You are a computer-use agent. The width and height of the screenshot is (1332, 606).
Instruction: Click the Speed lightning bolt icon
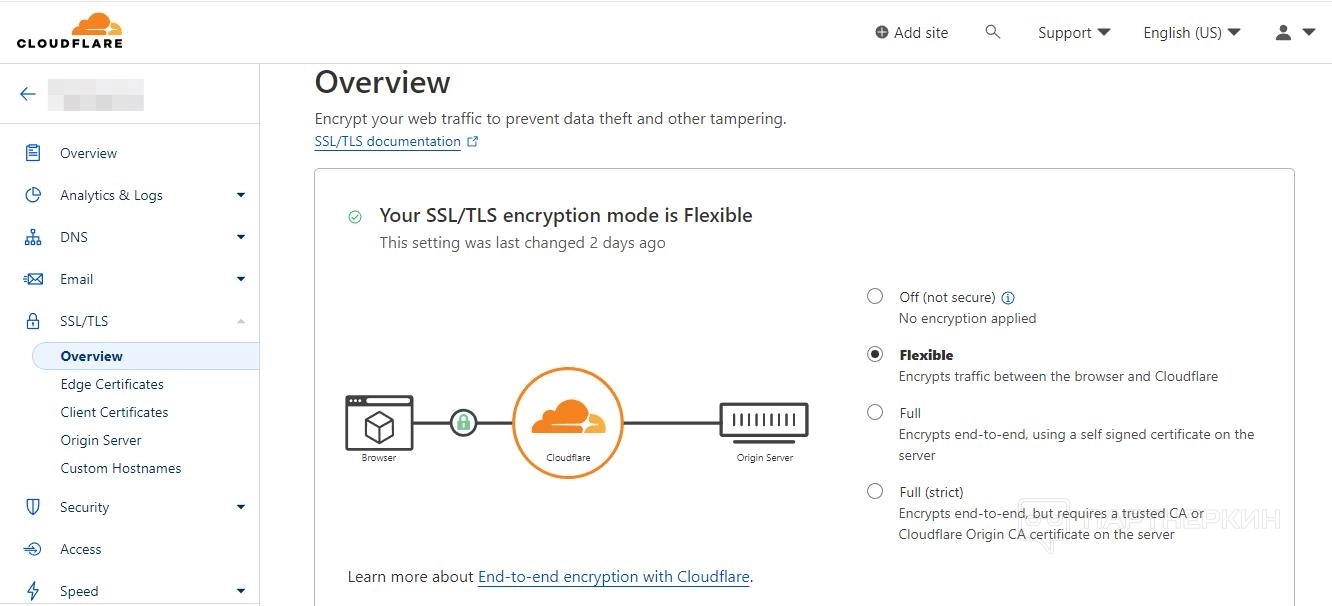click(x=33, y=591)
